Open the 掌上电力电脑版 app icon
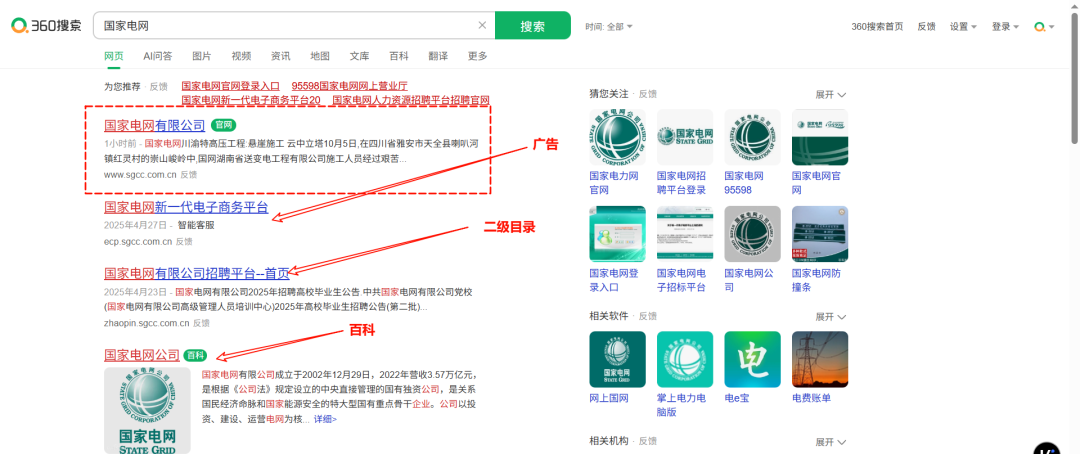This screenshot has height=454, width=1080. 685,359
